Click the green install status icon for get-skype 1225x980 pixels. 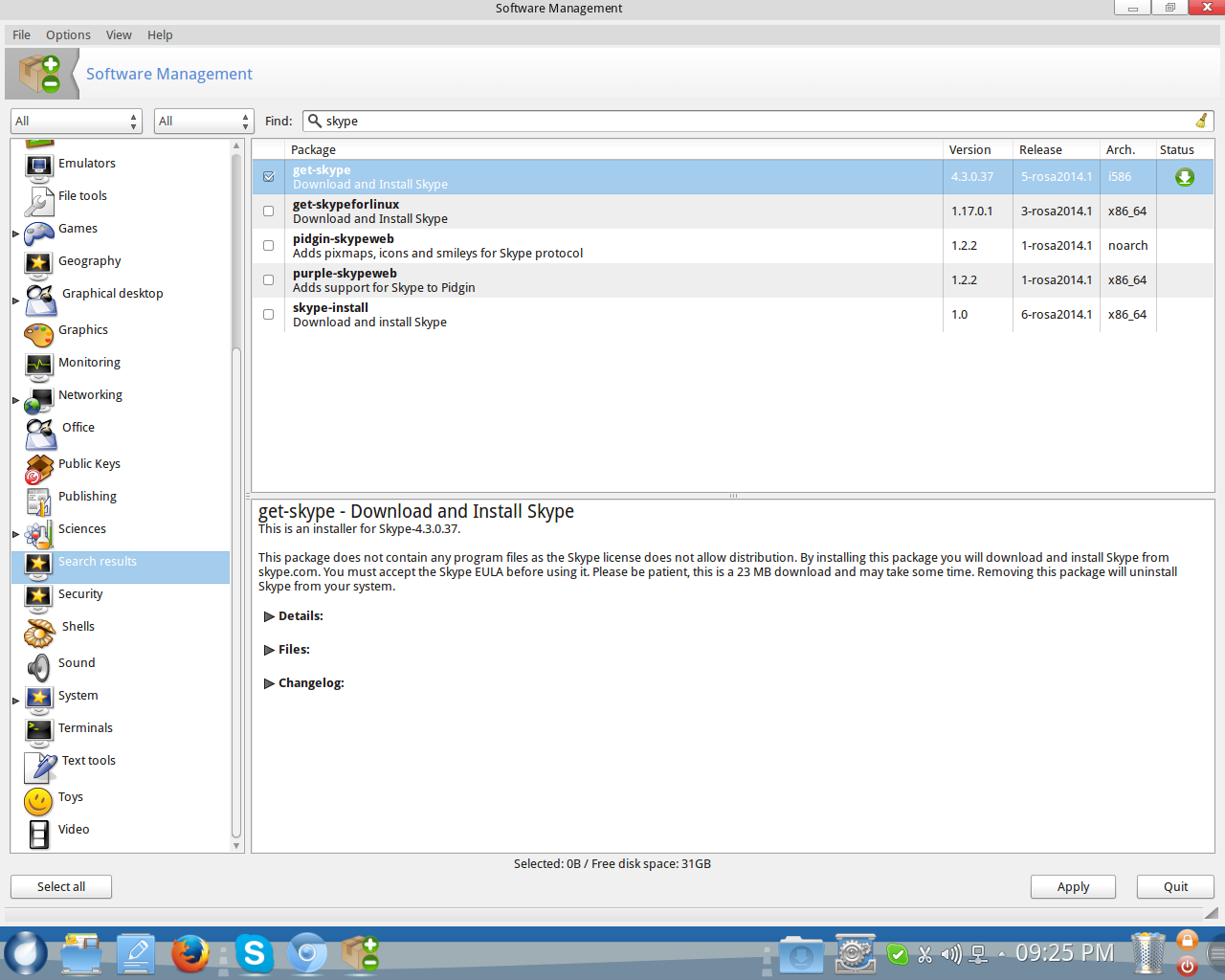(x=1185, y=177)
